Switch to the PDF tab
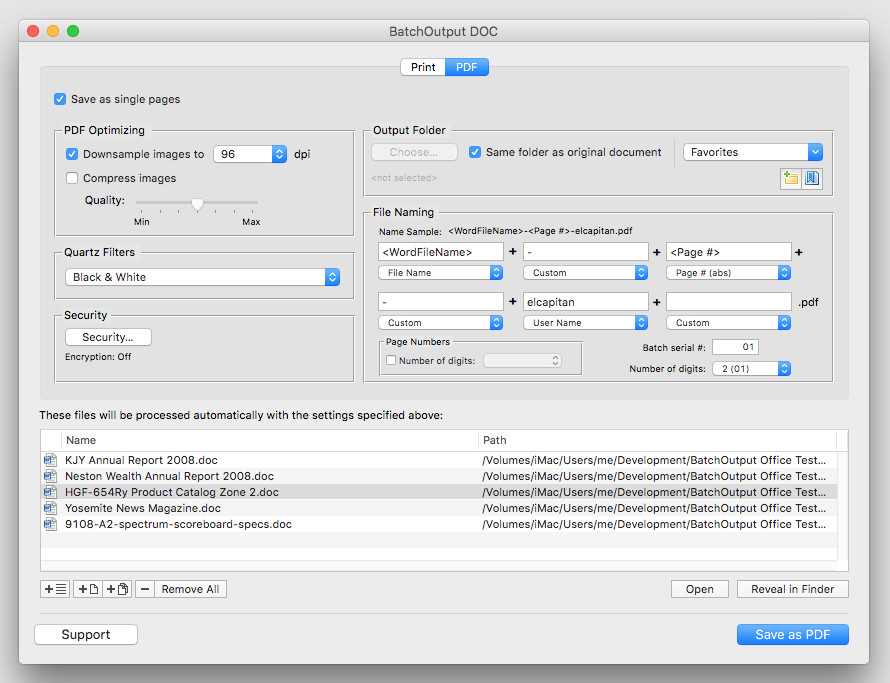Viewport: 890px width, 683px height. tap(467, 67)
